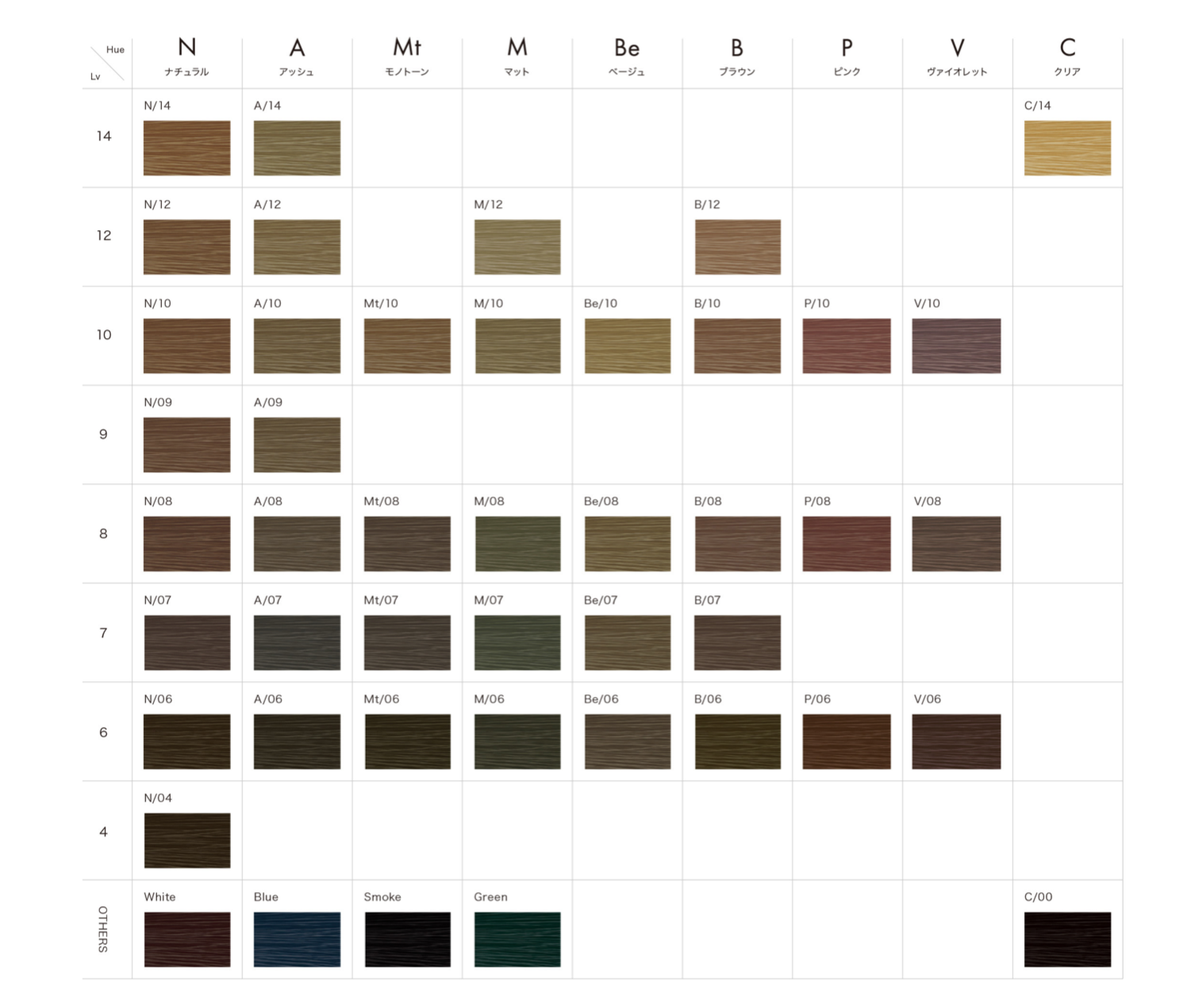
Task: Select the A/06 swatch
Action: tap(297, 741)
